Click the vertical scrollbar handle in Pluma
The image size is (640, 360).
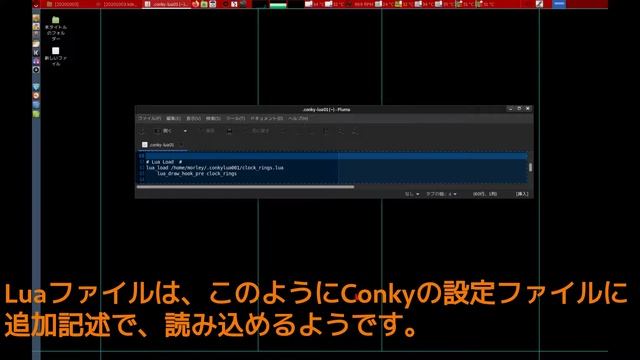coord(530,167)
